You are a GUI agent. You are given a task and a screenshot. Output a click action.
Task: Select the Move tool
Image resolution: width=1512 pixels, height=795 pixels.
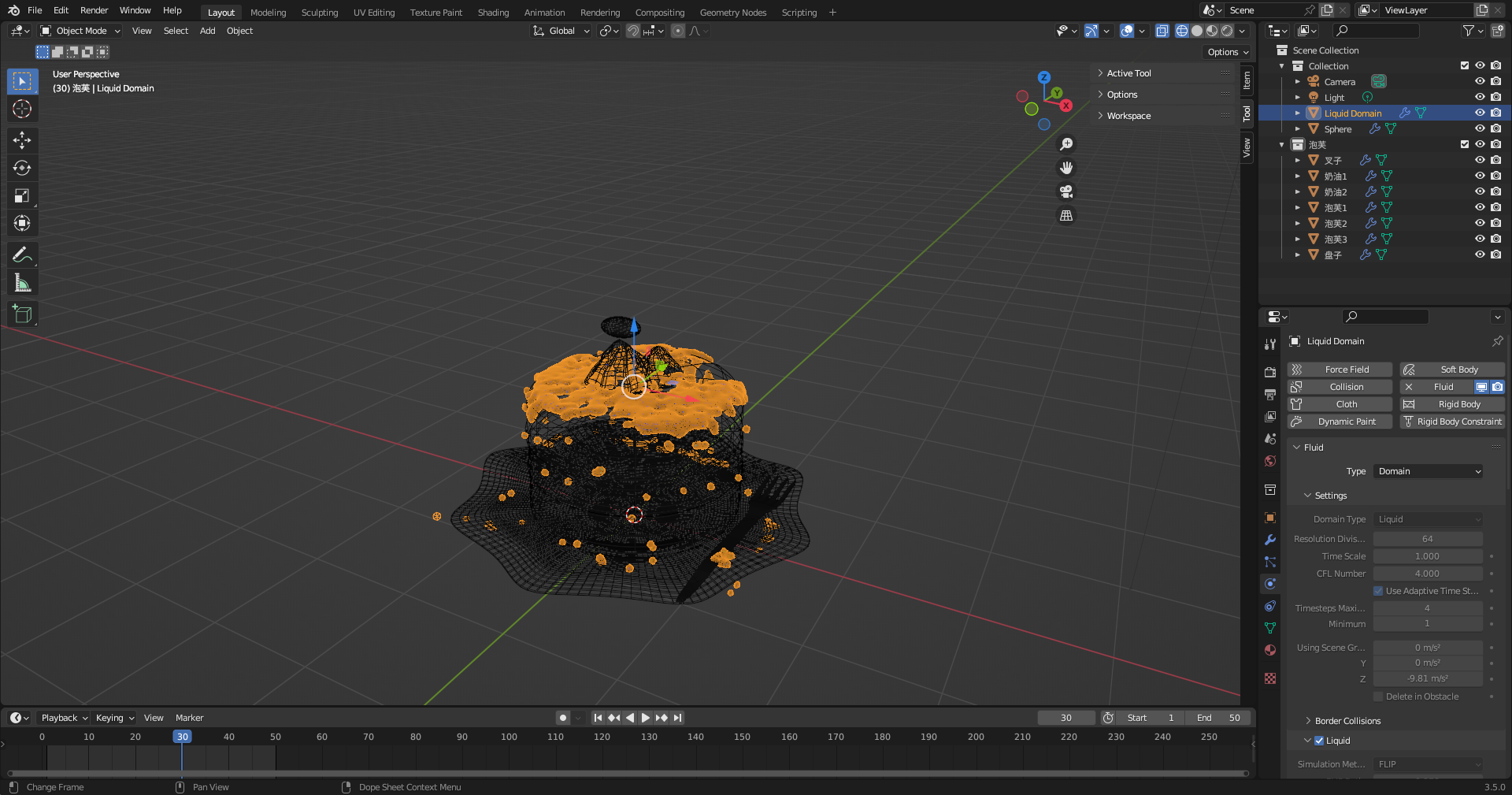click(22, 140)
